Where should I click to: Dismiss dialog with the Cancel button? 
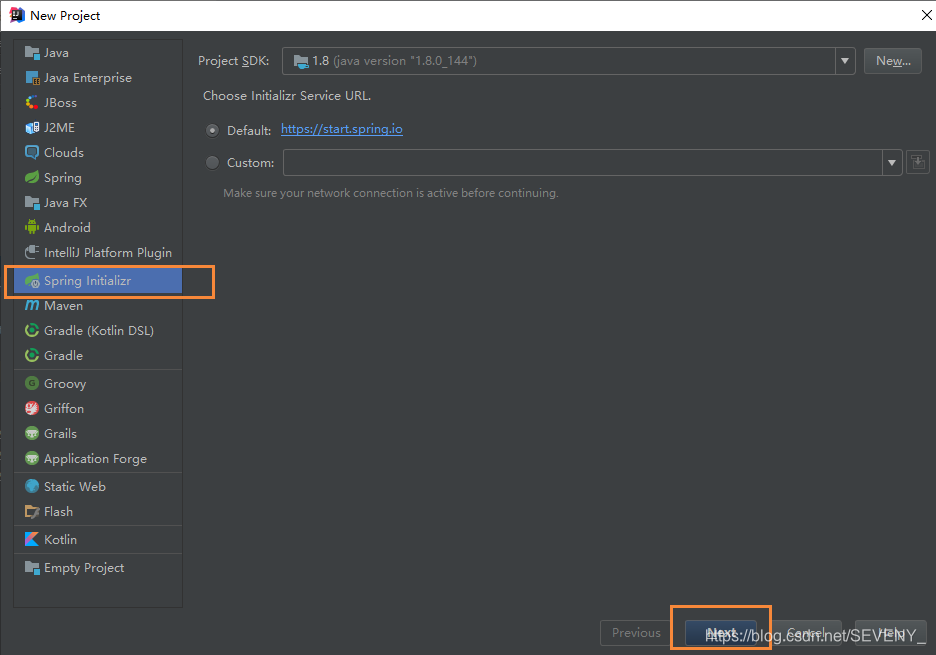[x=806, y=633]
